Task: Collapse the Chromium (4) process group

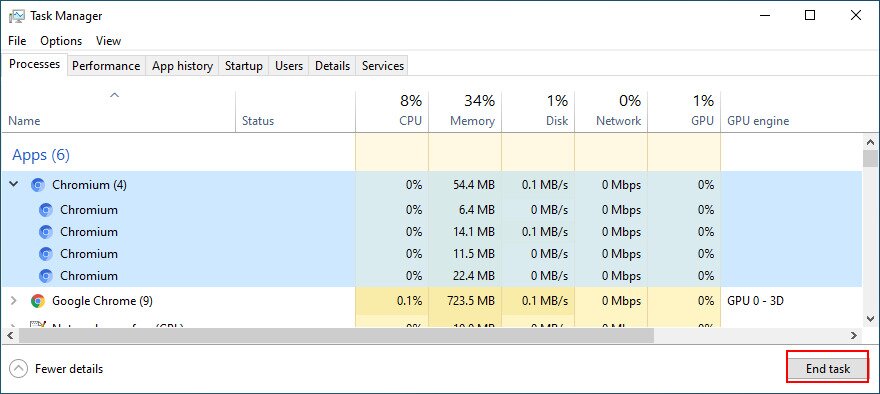Action: click(14, 184)
